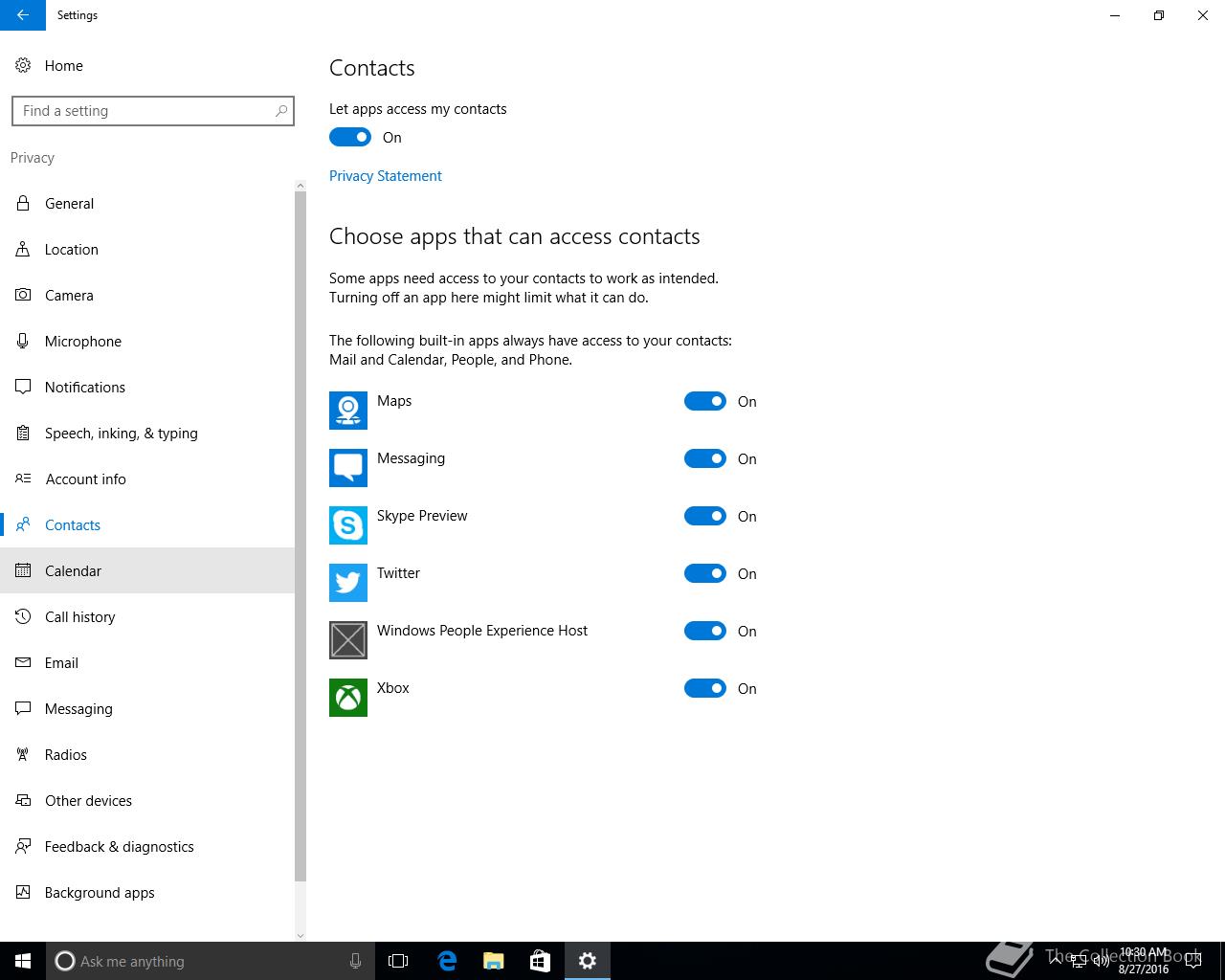This screenshot has width=1225, height=980.
Task: Open the Calendar privacy section
Action: point(147,570)
